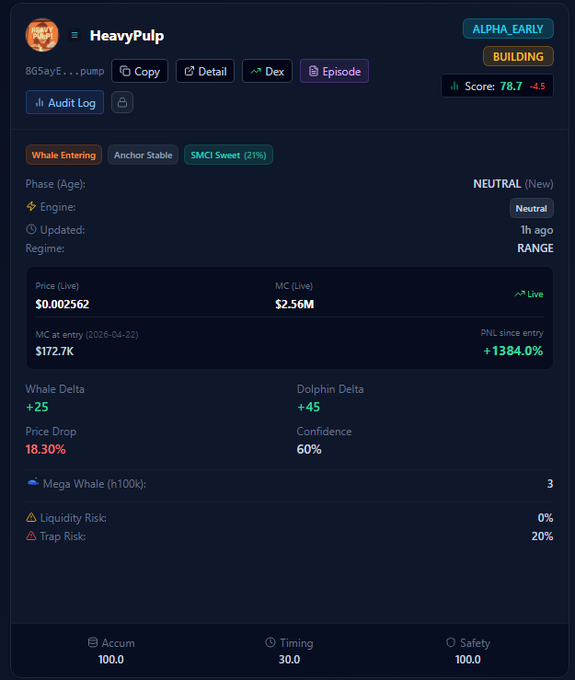Open the Episode page

click(334, 71)
